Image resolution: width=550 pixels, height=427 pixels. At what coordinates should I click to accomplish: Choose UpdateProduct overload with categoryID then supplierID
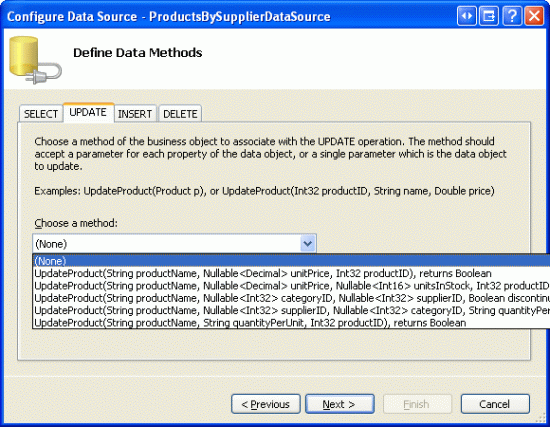[x=291, y=298]
